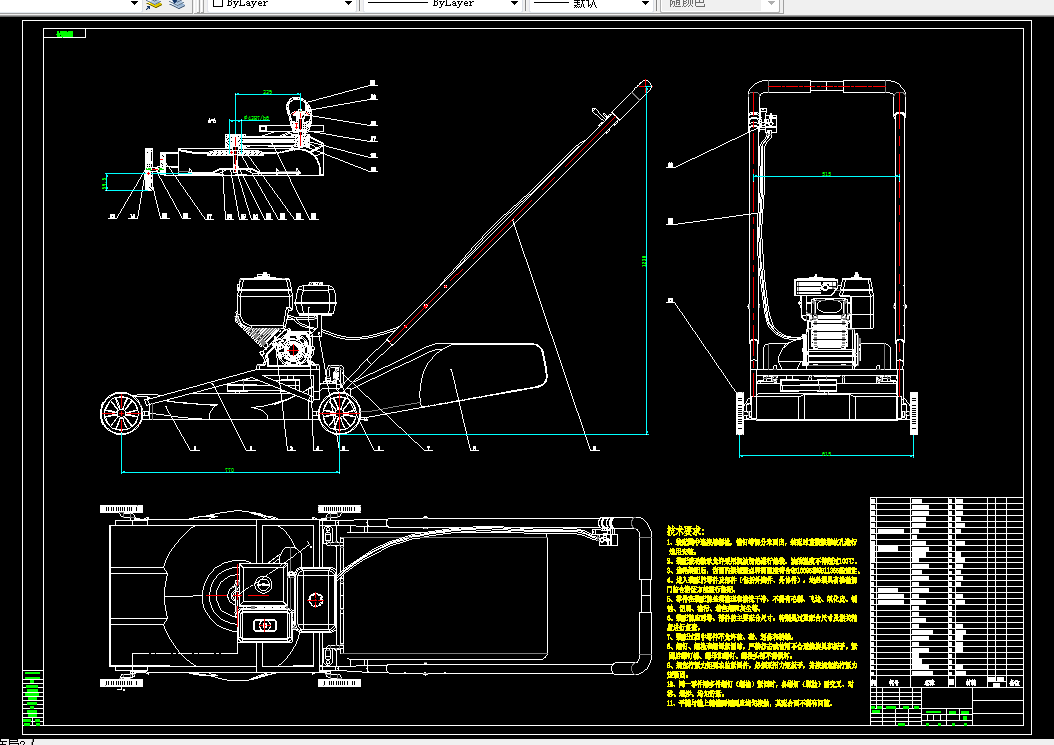
Task: Select the rear wheel in side view
Action: point(339,413)
